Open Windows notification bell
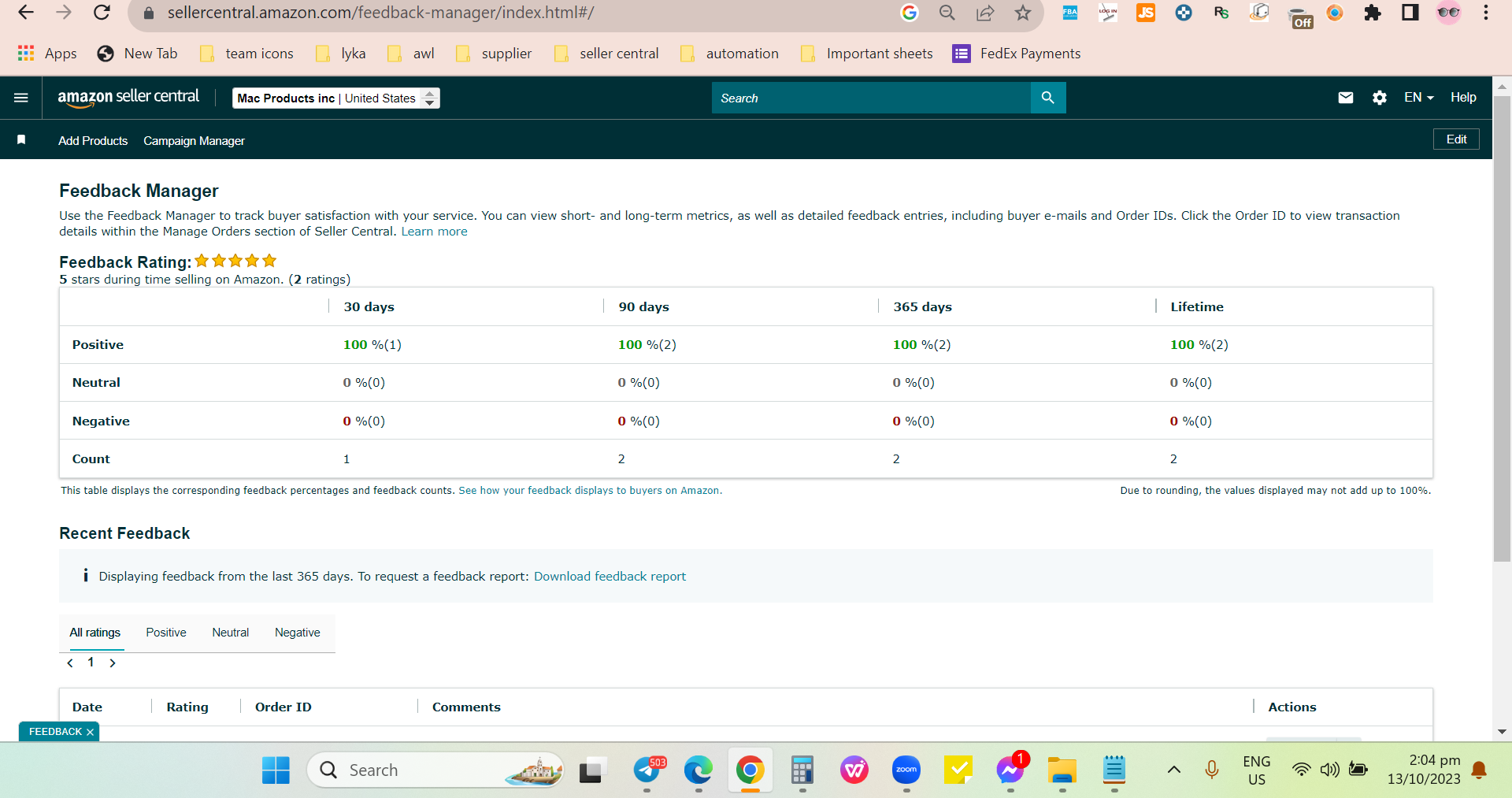1512x798 pixels. point(1480,770)
